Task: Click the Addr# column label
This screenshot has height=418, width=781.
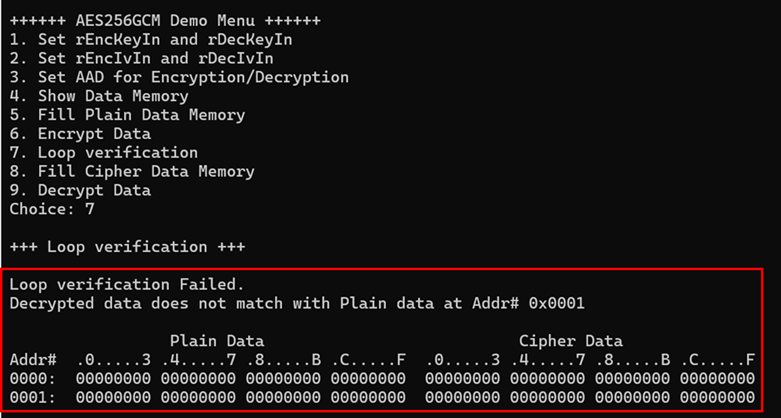Action: (x=33, y=359)
